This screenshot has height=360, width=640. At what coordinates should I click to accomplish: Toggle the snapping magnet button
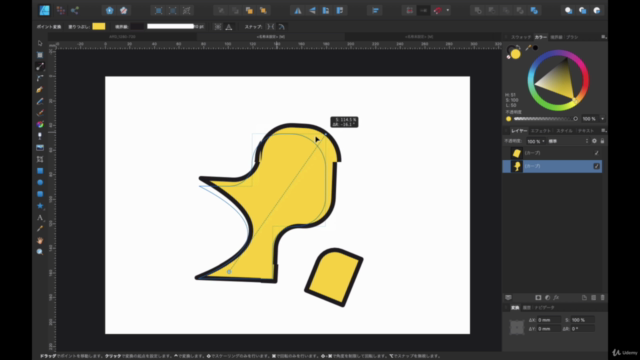pyautogui.click(x=438, y=11)
